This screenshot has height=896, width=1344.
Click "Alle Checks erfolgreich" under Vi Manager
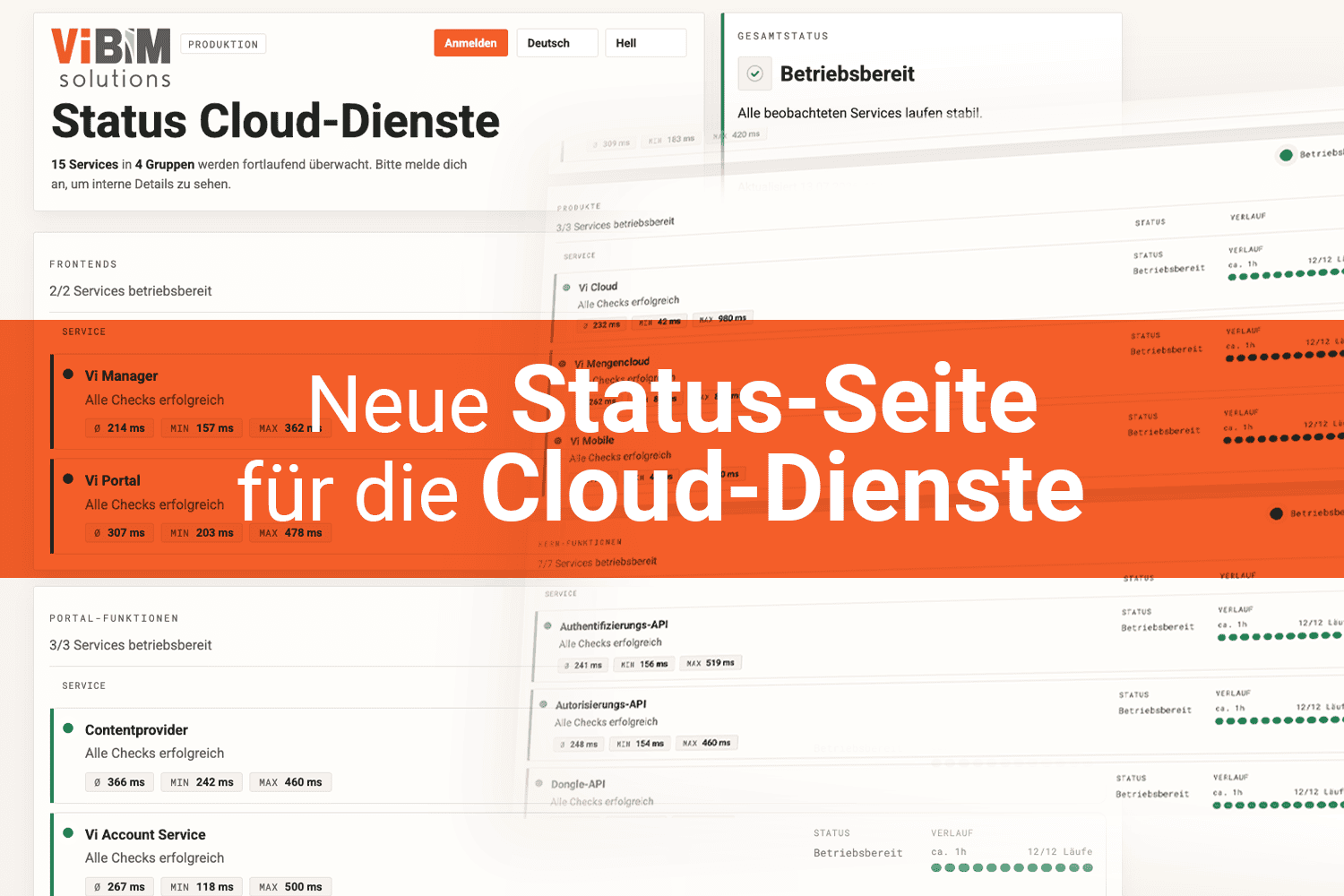pyautogui.click(x=155, y=400)
